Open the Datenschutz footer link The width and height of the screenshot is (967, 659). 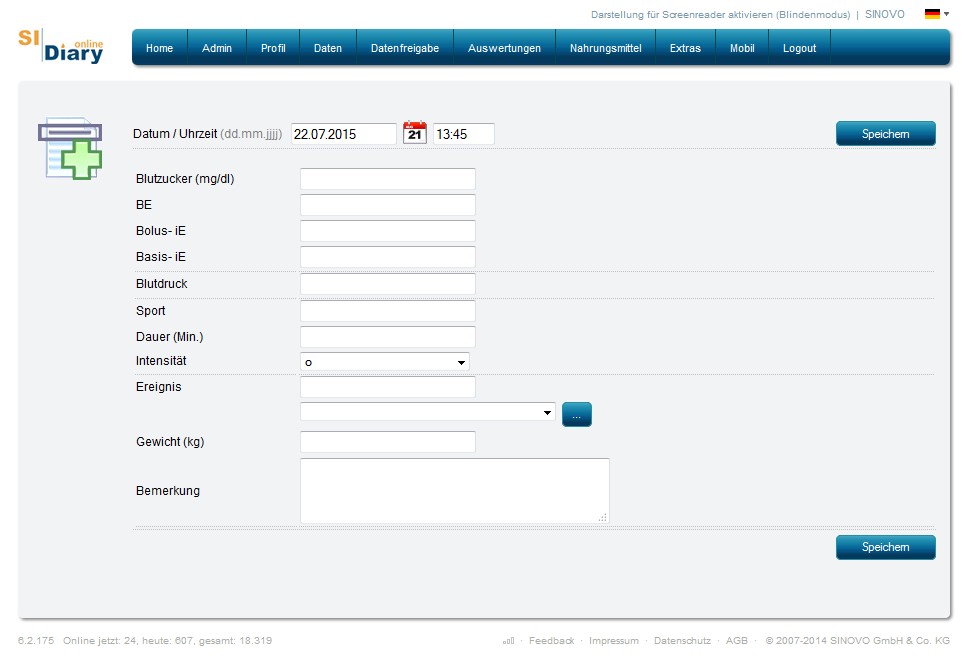click(x=682, y=640)
